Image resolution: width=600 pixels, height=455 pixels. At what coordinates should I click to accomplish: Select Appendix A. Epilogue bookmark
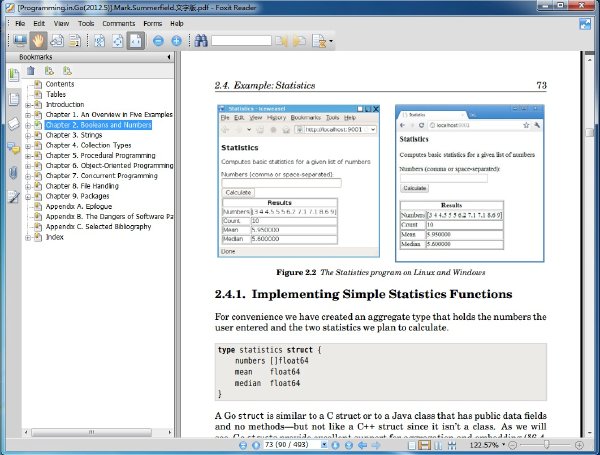coord(79,206)
